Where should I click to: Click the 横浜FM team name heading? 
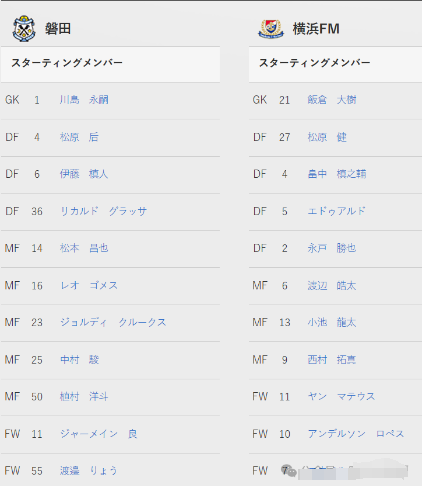[x=316, y=29]
